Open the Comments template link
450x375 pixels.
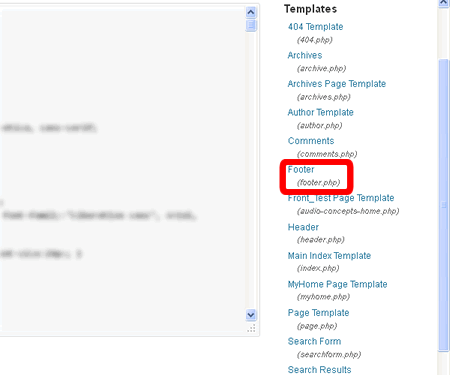pyautogui.click(x=311, y=141)
